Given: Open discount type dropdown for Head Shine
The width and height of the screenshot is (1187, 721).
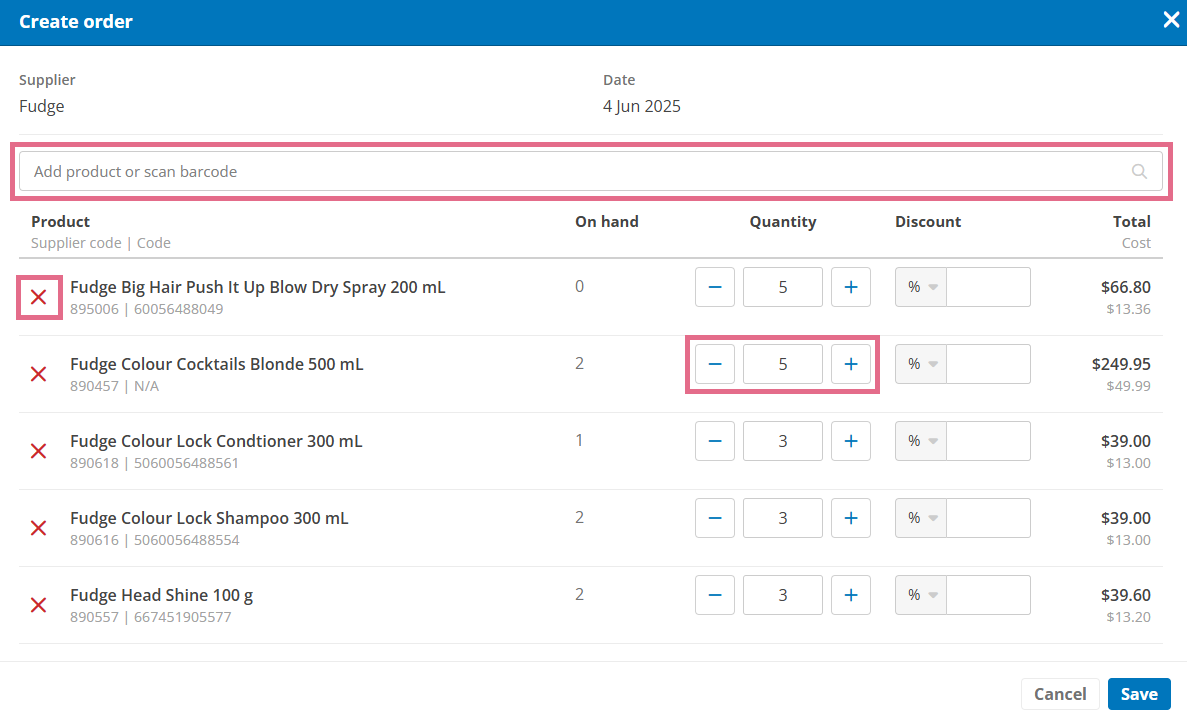Looking at the screenshot, I should 921,595.
